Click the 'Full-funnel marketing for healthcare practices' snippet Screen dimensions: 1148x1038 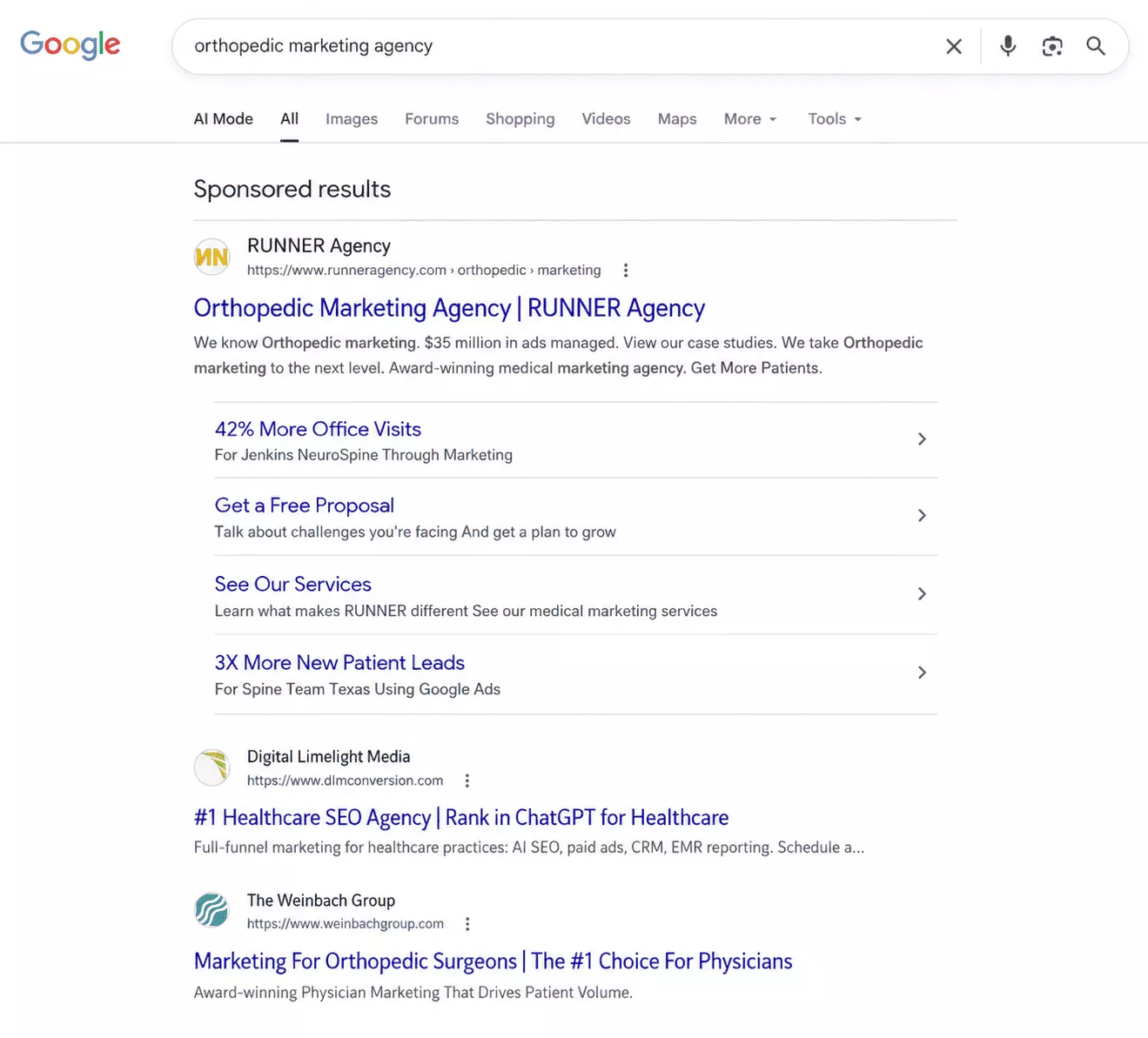pos(529,847)
